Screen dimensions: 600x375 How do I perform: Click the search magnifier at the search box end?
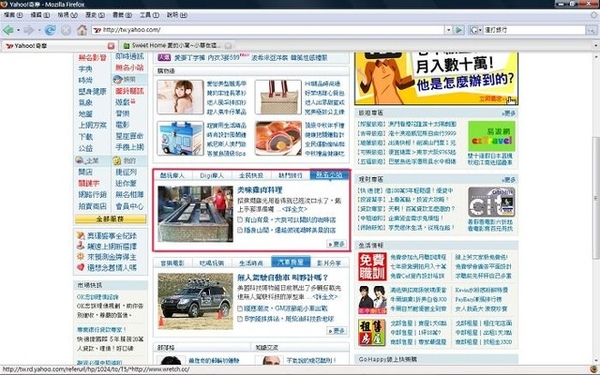click(x=591, y=30)
